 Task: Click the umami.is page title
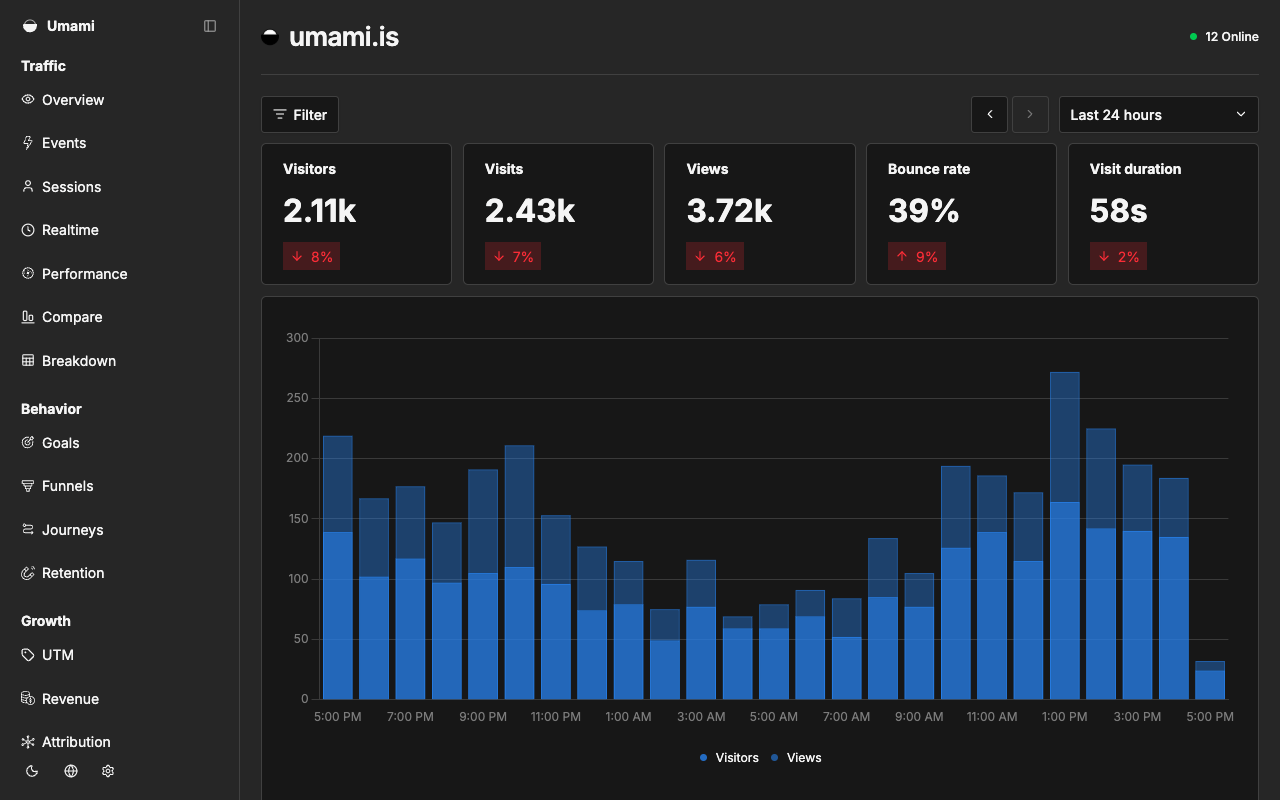[344, 37]
